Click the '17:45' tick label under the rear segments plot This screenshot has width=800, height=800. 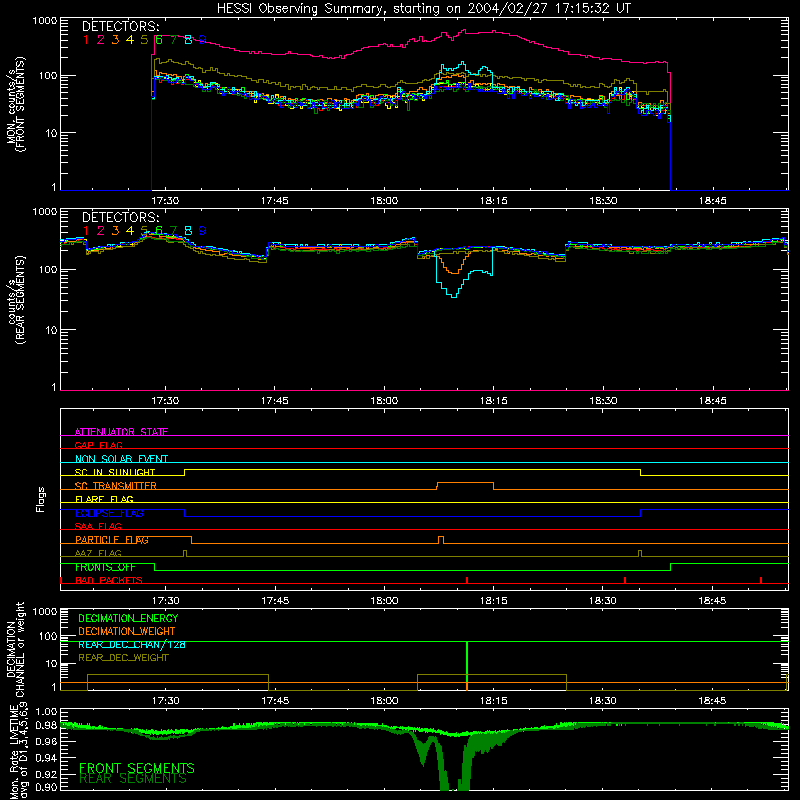tap(274, 401)
